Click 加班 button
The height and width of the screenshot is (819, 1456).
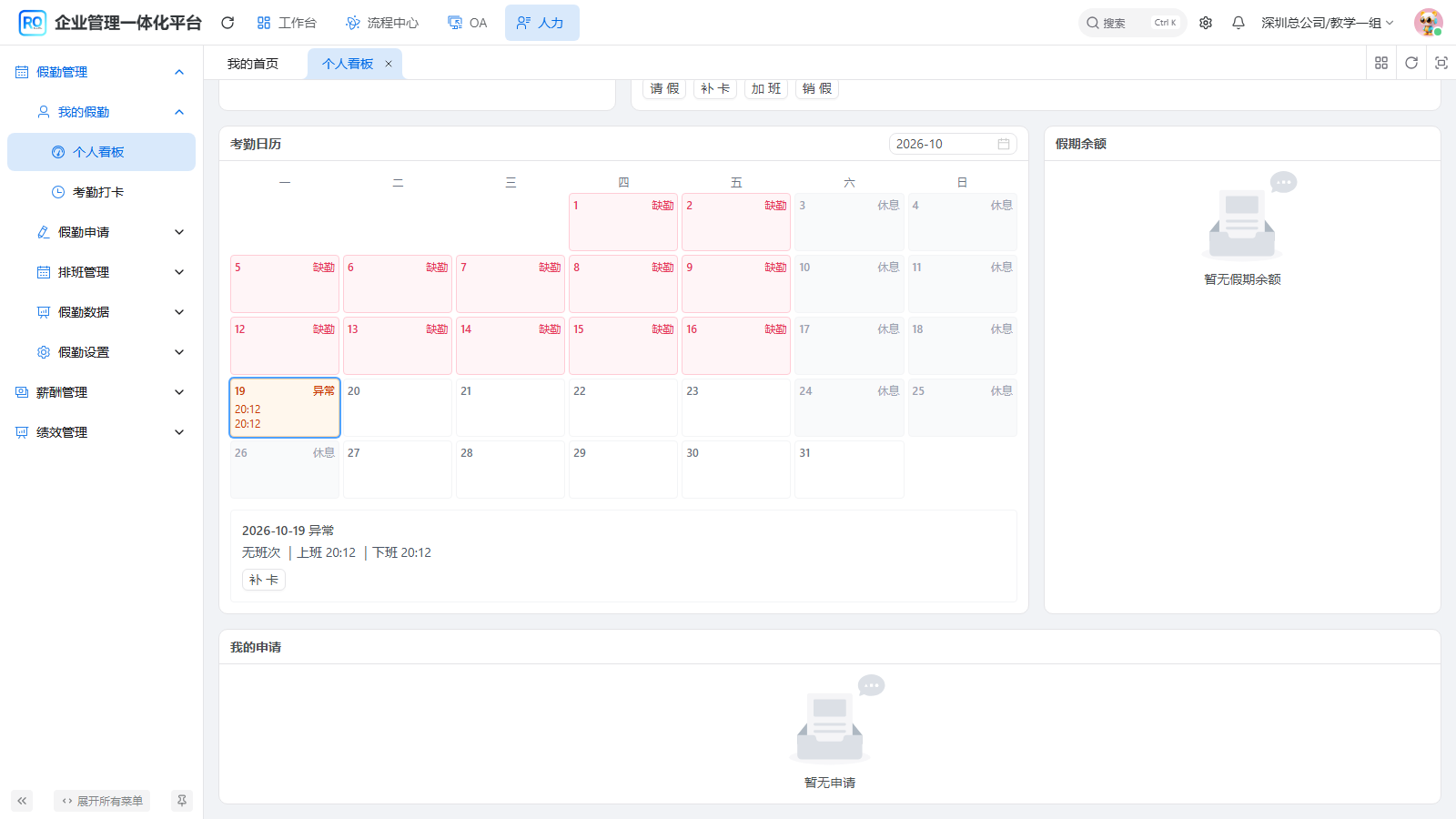coord(766,88)
